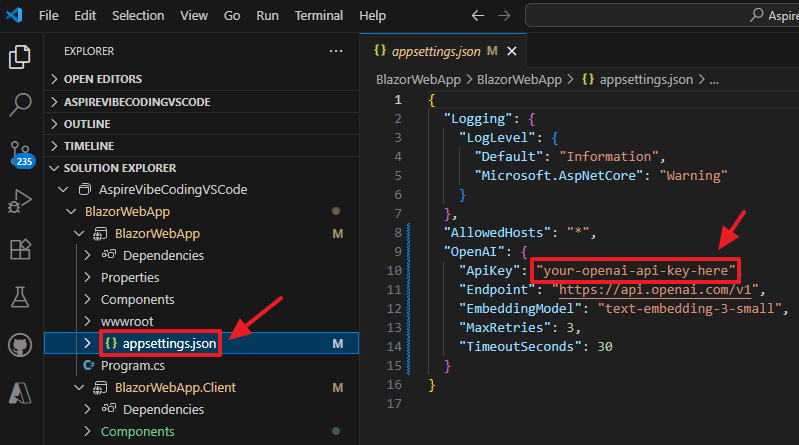Click the command center search box
799x445 pixels.
pyautogui.click(x=662, y=15)
